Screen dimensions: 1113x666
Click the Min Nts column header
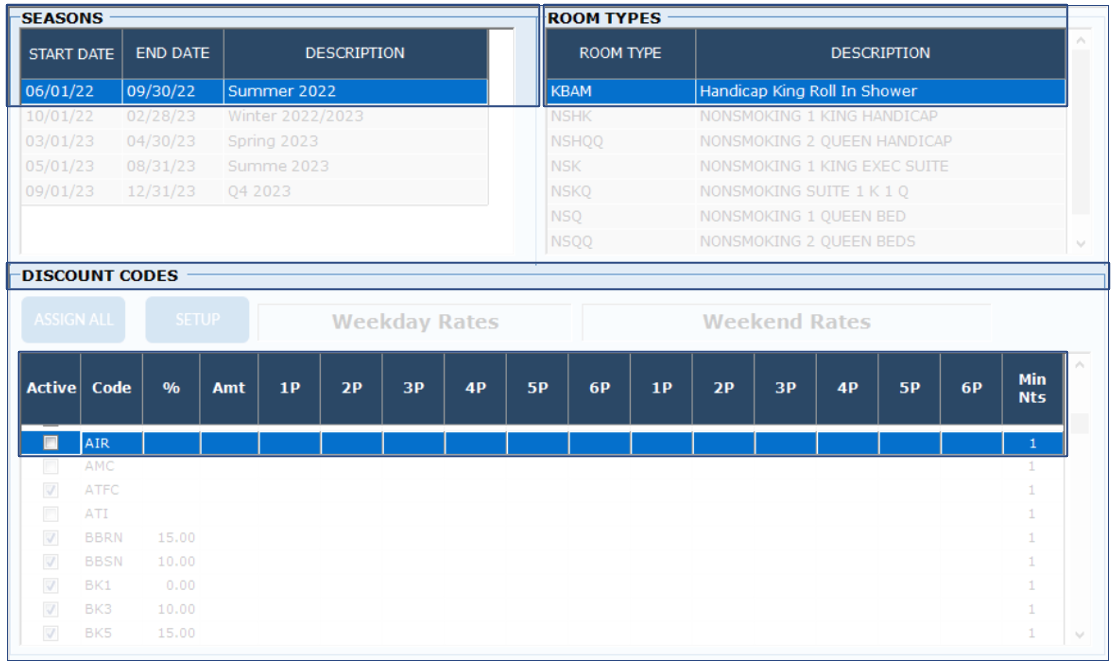[x=1032, y=388]
